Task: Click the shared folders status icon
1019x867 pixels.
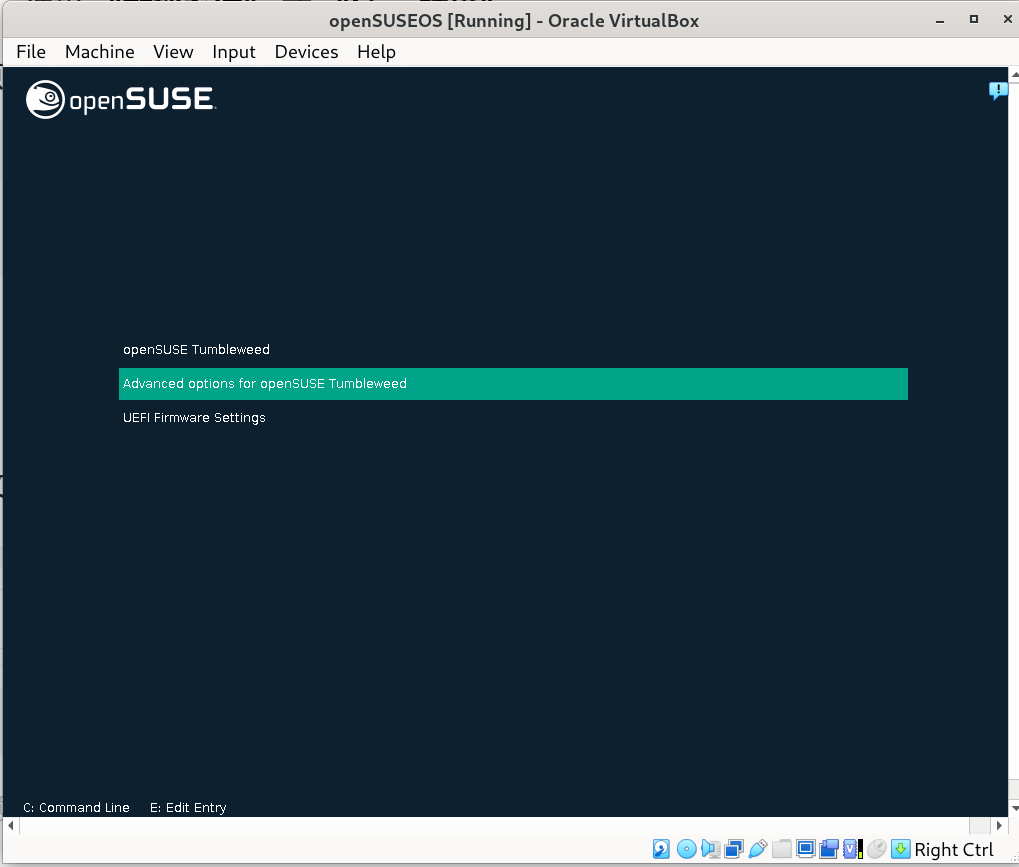Action: point(782,849)
